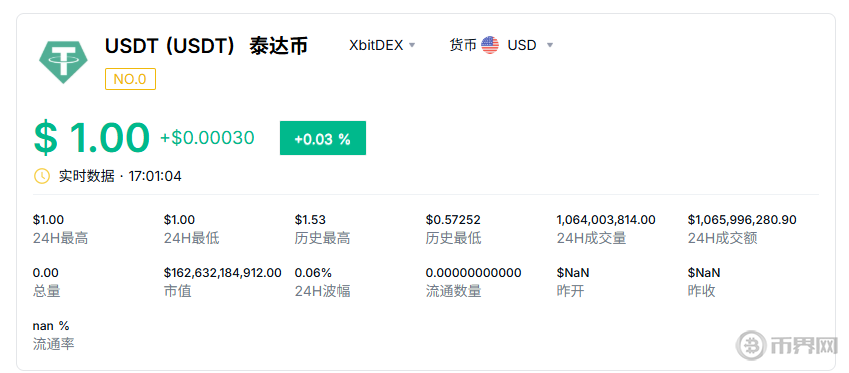
Task: Click the 24H波幅 value 0.06%
Action: click(314, 273)
